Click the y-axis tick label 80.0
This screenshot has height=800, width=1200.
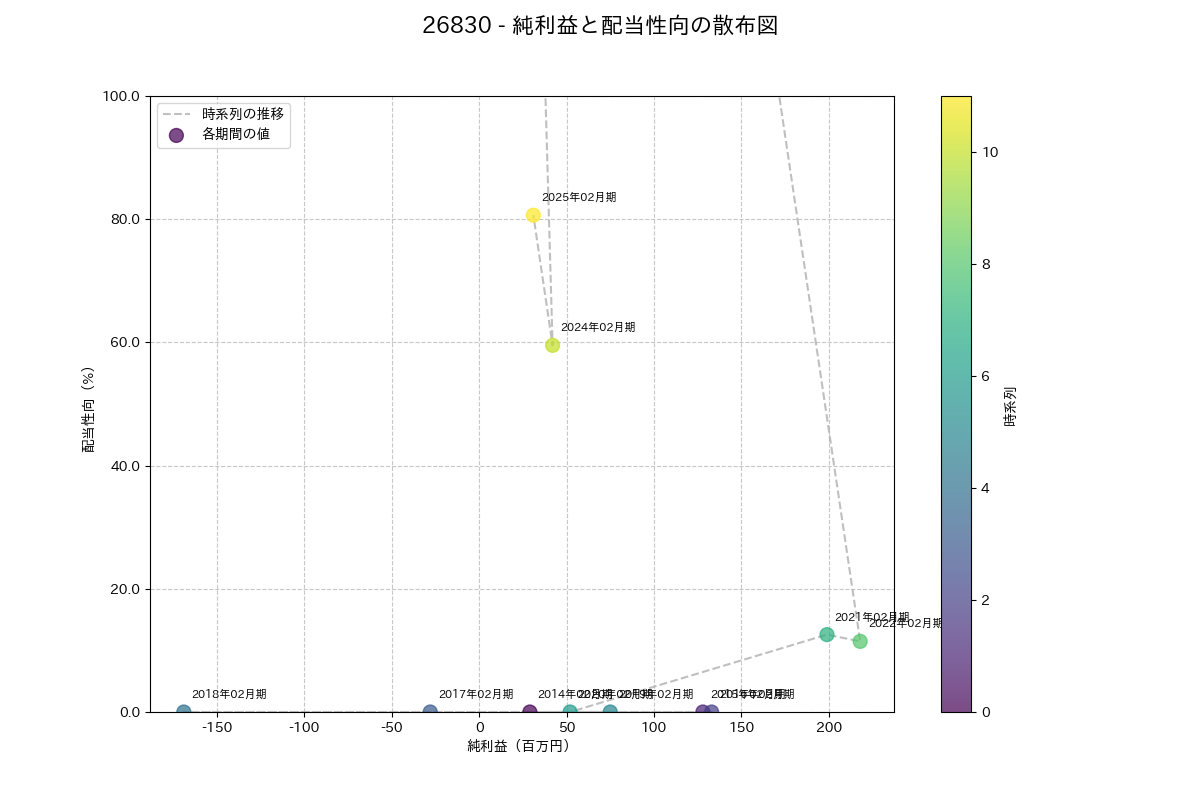pos(127,219)
